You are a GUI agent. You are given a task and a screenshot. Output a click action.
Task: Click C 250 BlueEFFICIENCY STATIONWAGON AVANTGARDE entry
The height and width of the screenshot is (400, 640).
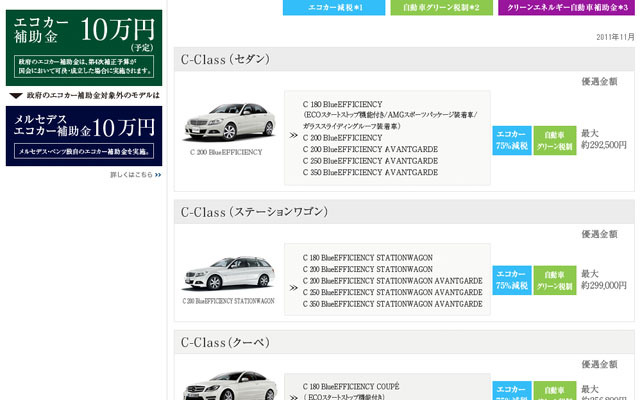[x=392, y=292]
